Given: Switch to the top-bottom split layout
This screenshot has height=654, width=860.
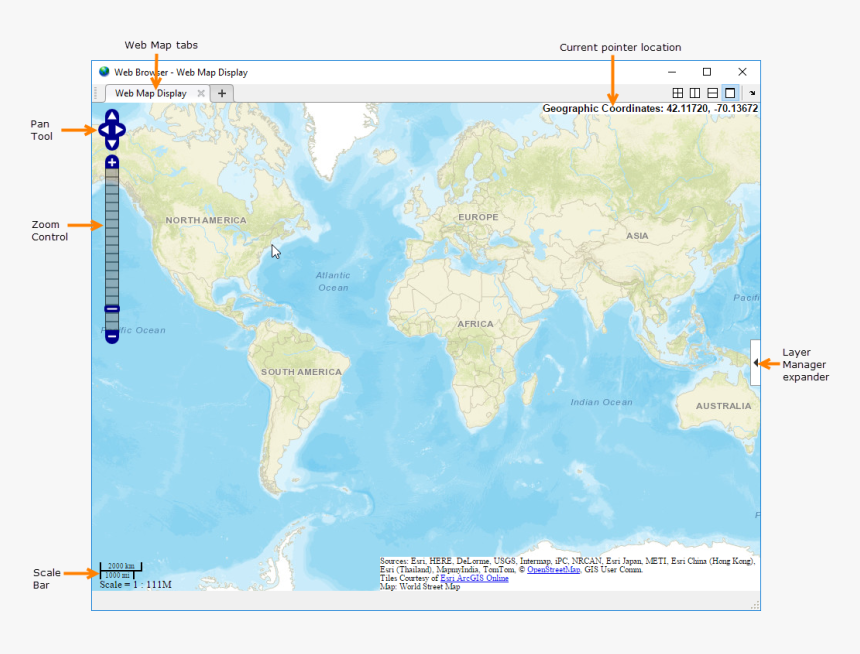Looking at the screenshot, I should click(712, 93).
